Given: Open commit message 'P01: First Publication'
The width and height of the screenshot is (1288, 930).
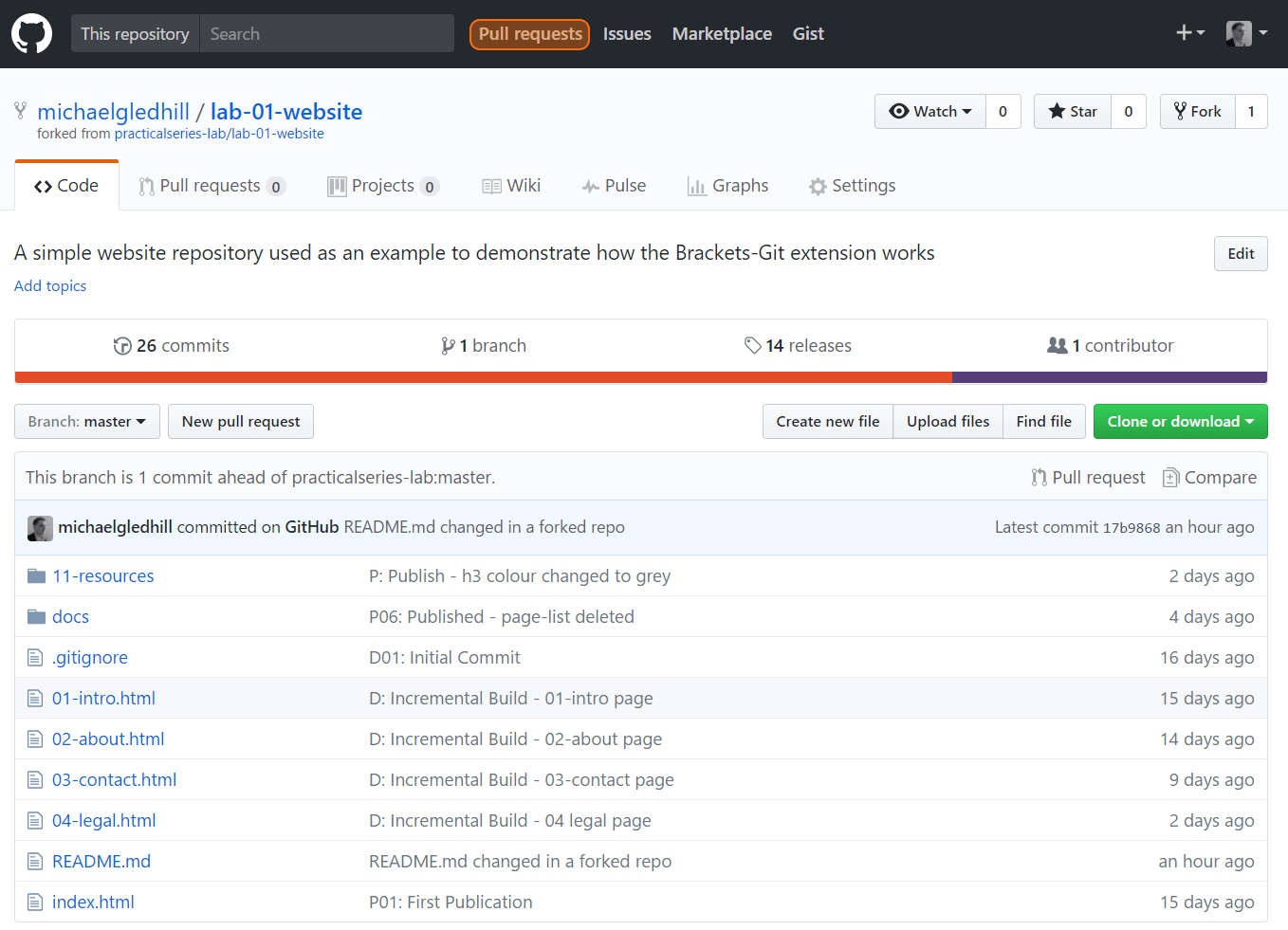Looking at the screenshot, I should (x=451, y=902).
